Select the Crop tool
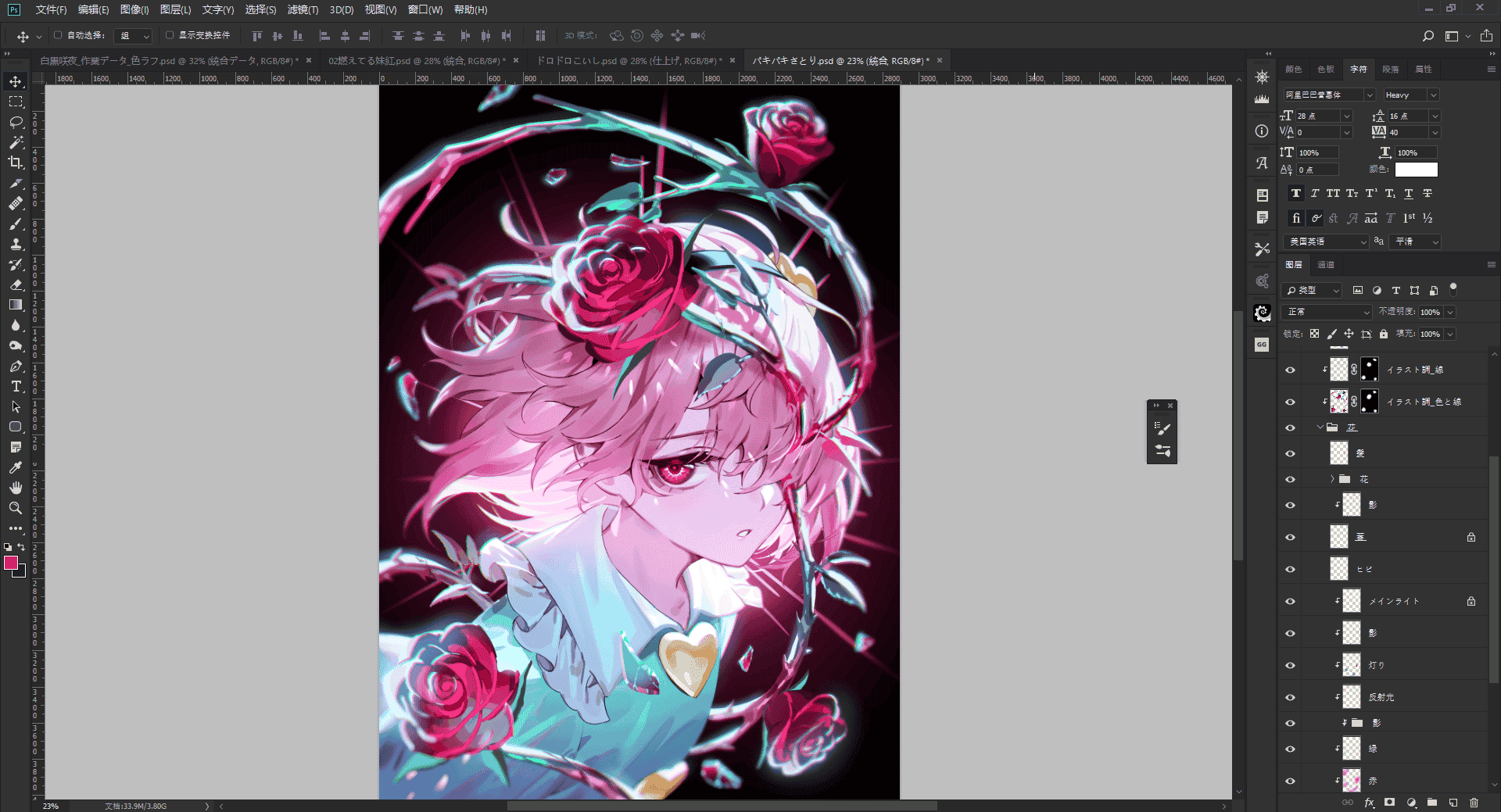 pyautogui.click(x=16, y=163)
